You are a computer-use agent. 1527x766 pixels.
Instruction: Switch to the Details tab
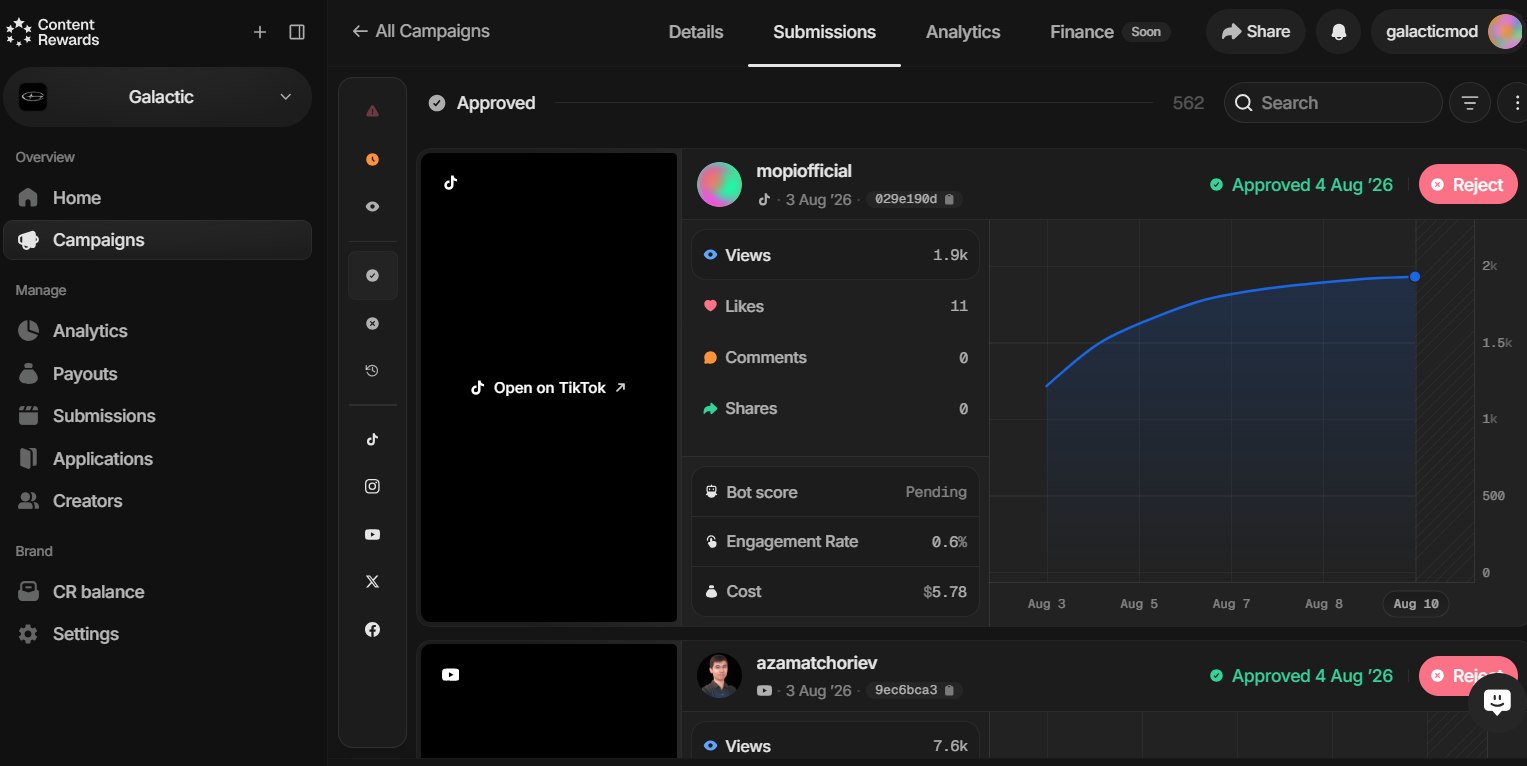point(696,32)
